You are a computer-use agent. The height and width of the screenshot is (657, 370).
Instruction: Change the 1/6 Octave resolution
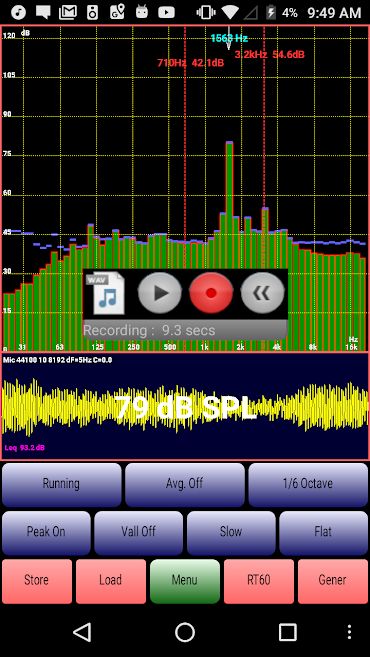(308, 485)
